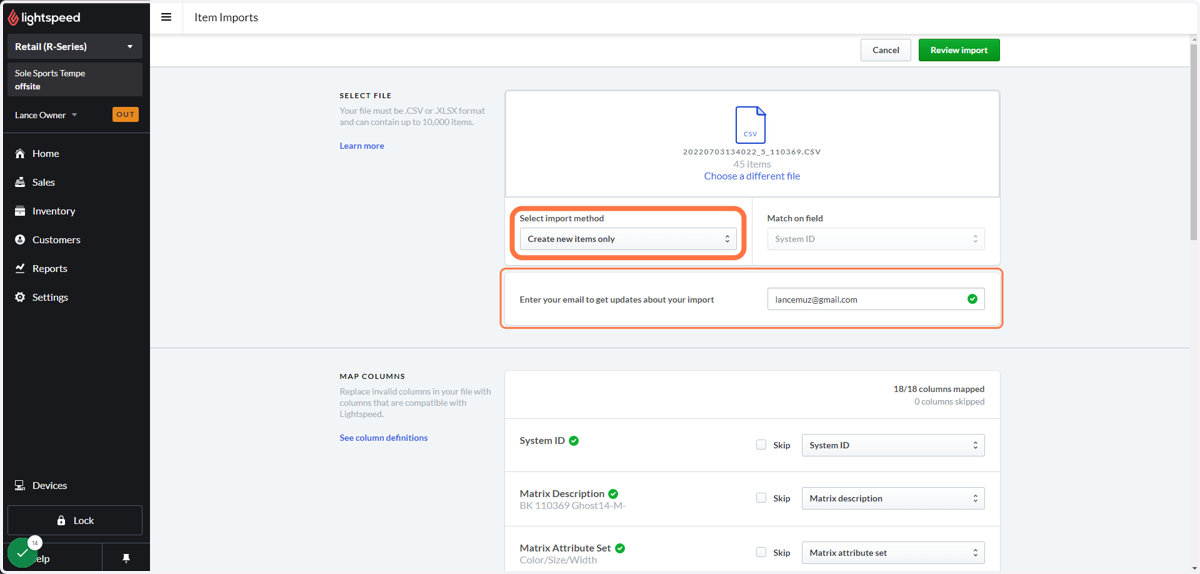
Task: Click the Sole Sports Tempe offsite shop
Action: click(x=75, y=80)
